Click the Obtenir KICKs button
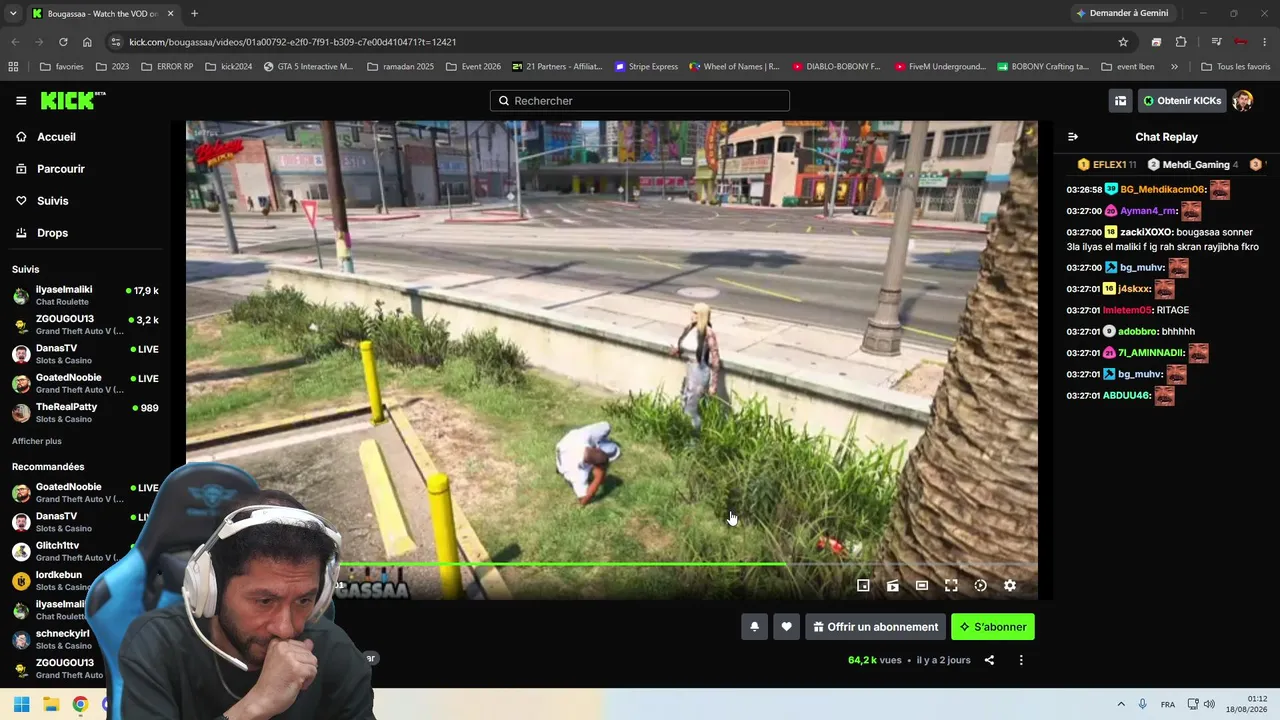 coord(1182,101)
